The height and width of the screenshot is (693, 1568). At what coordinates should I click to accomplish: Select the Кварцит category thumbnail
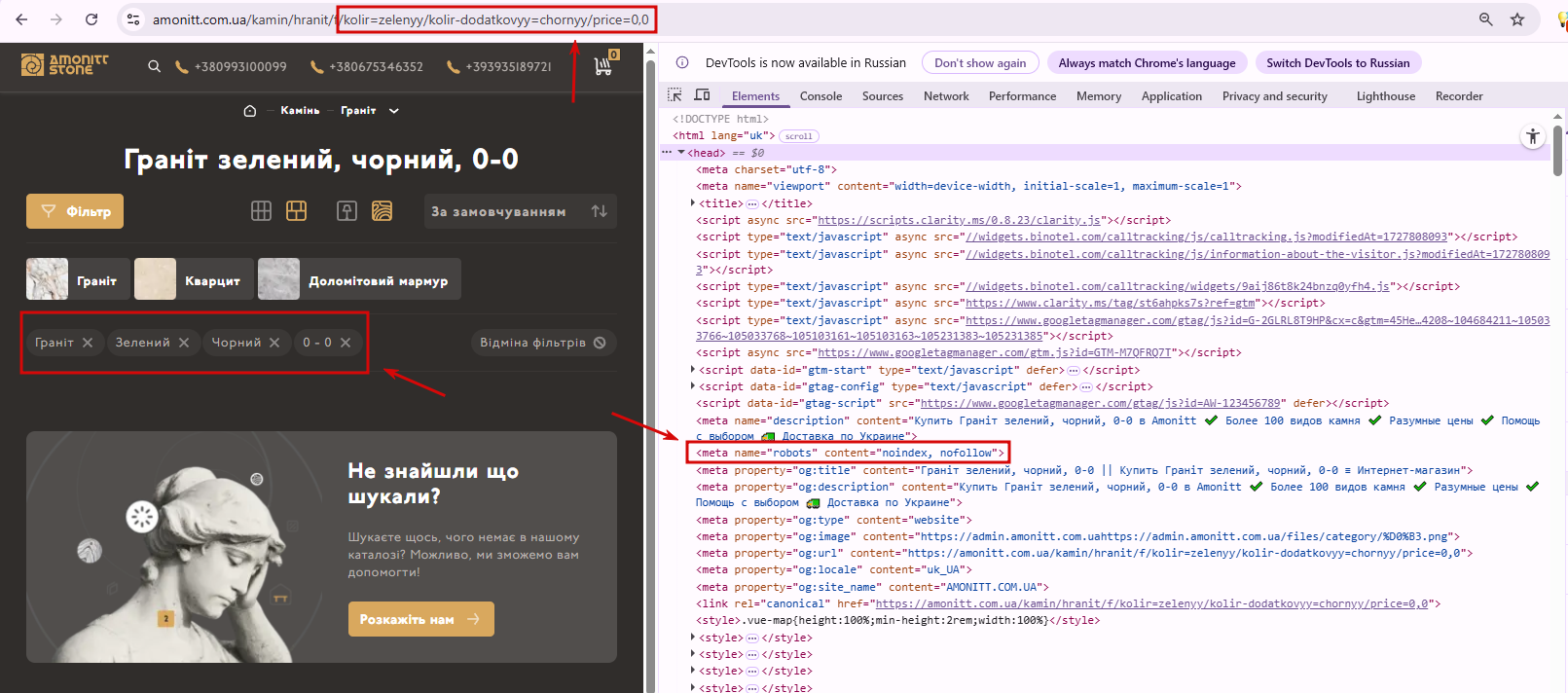(194, 279)
